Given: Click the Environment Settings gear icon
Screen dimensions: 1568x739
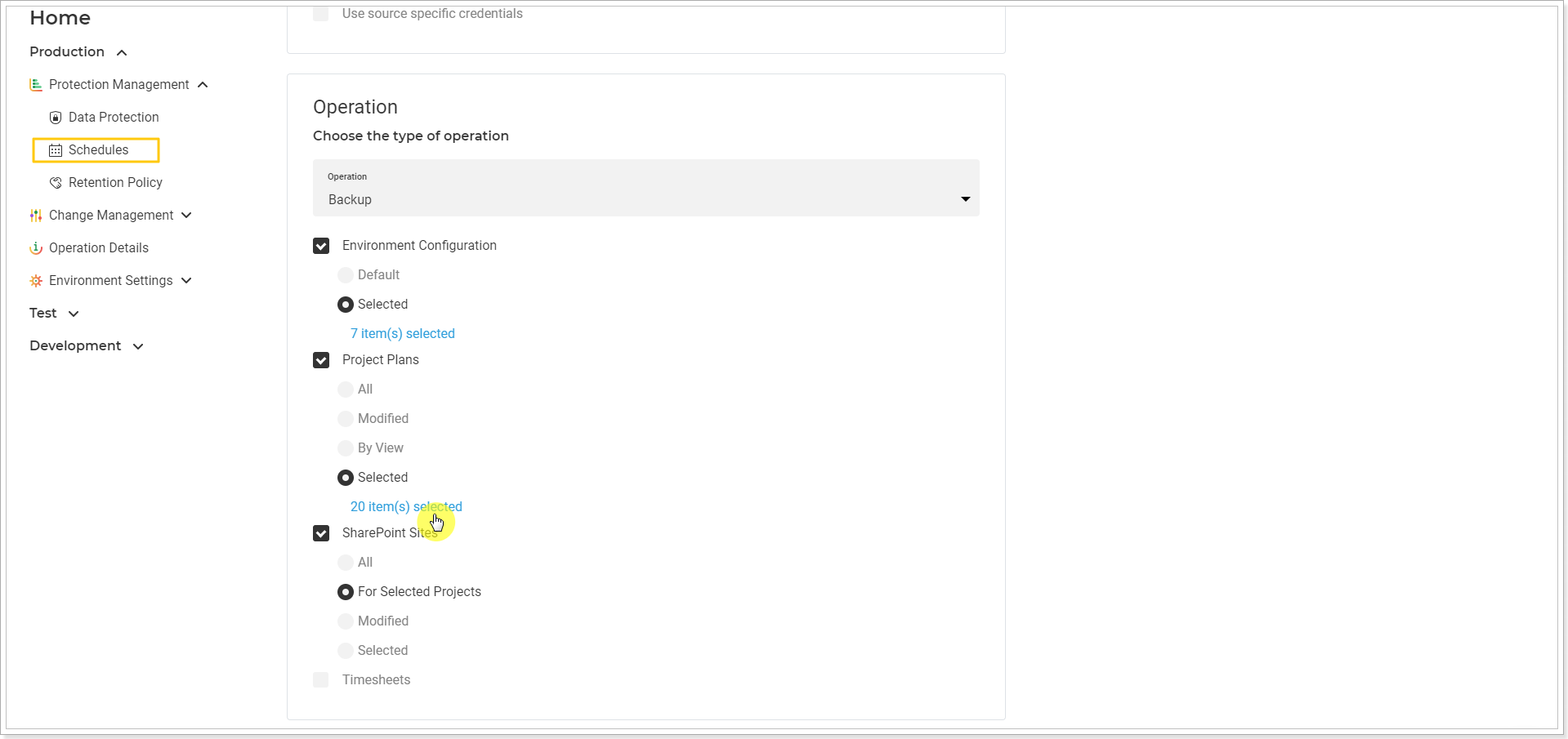Looking at the screenshot, I should tap(36, 281).
